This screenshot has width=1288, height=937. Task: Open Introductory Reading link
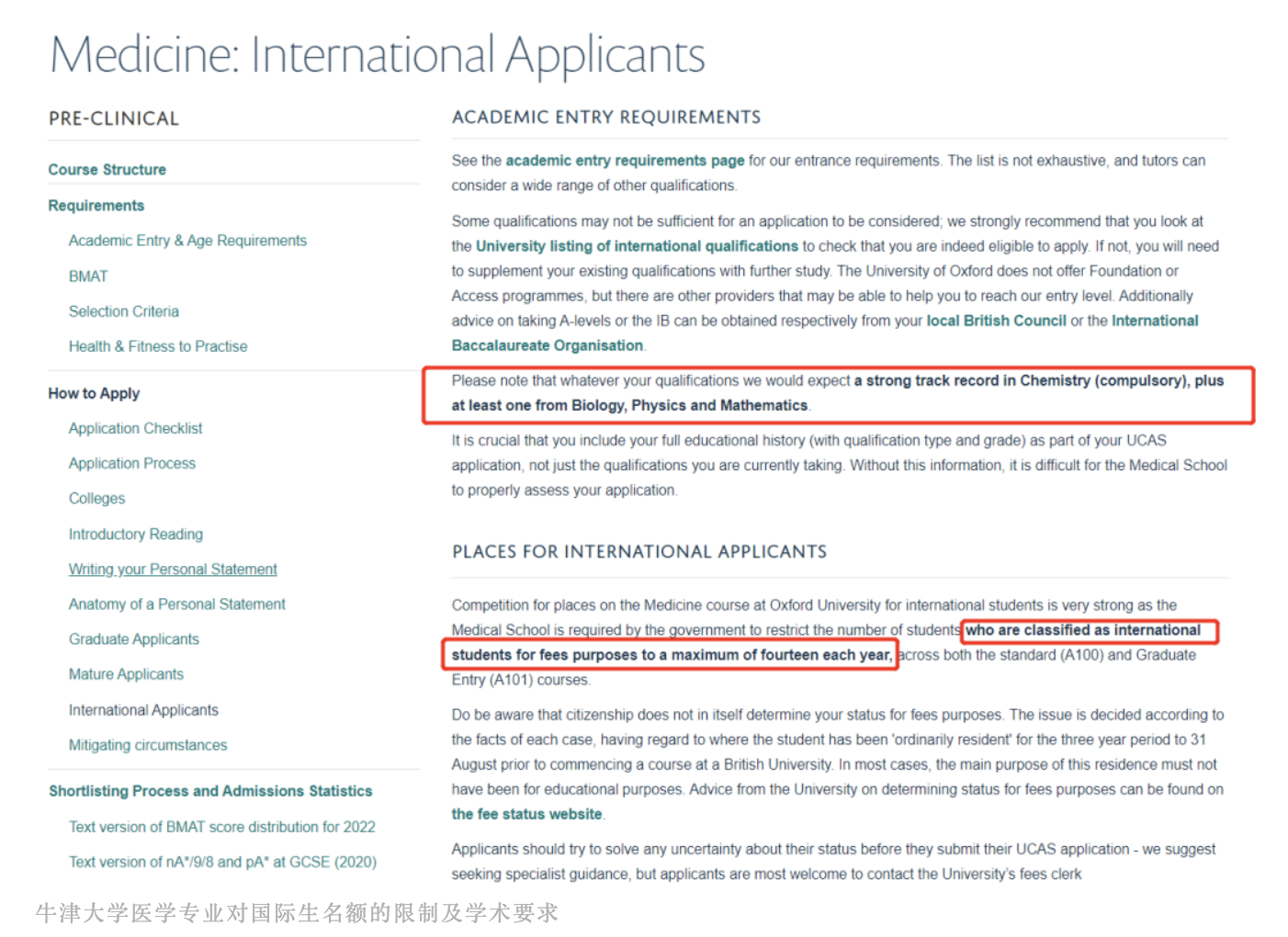[136, 535]
